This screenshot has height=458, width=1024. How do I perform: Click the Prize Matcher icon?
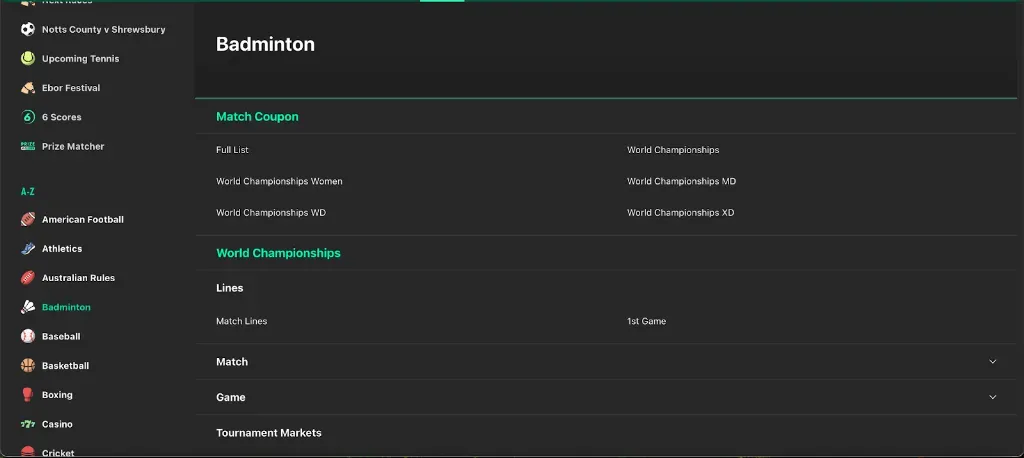tap(28, 146)
